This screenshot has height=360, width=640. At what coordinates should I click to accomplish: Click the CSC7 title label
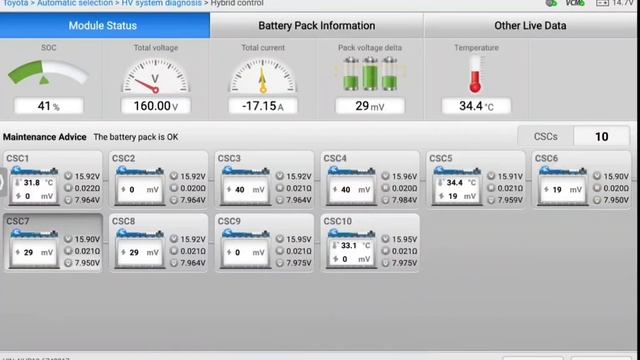tap(18, 221)
